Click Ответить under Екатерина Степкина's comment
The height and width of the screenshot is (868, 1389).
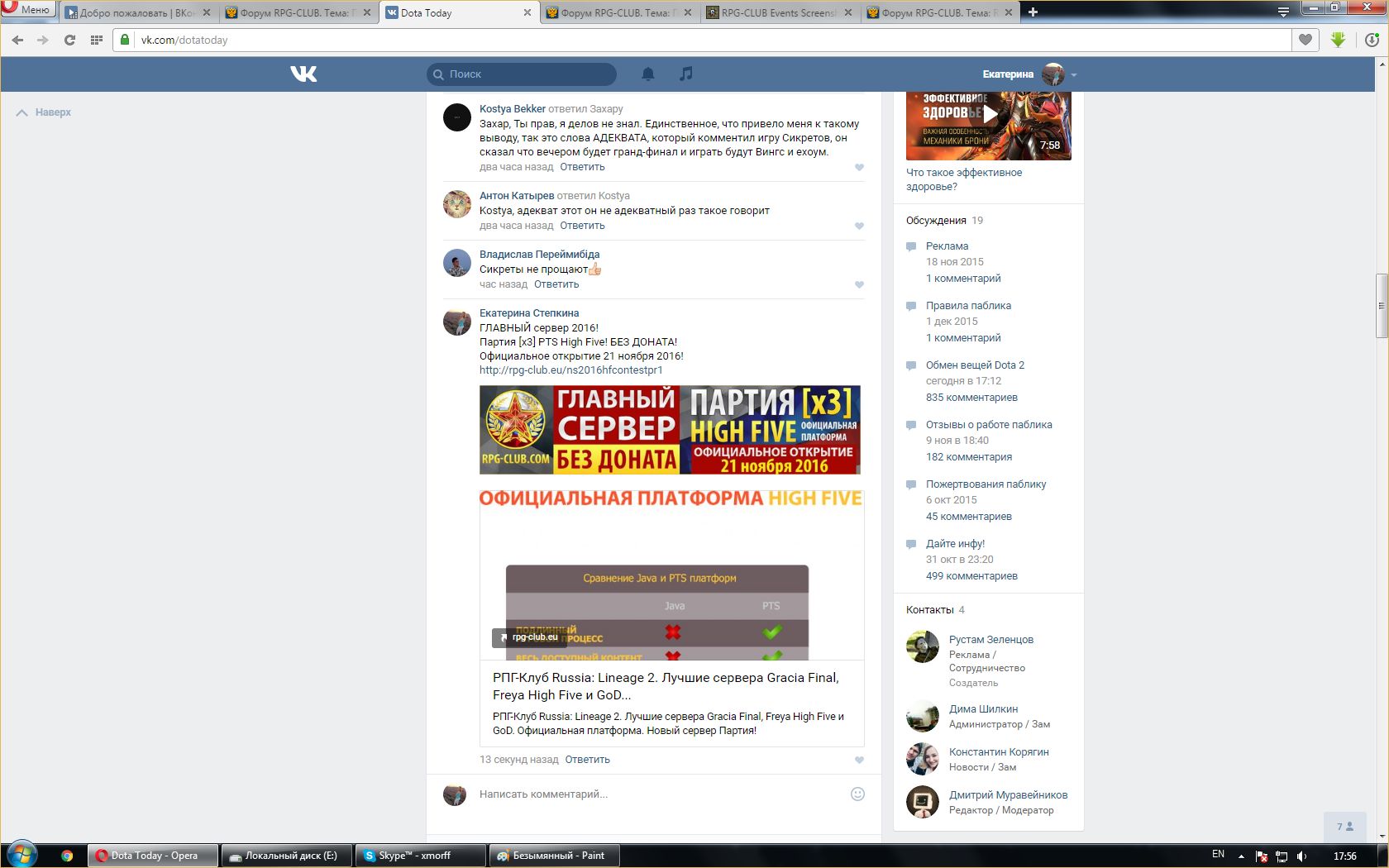tap(587, 760)
